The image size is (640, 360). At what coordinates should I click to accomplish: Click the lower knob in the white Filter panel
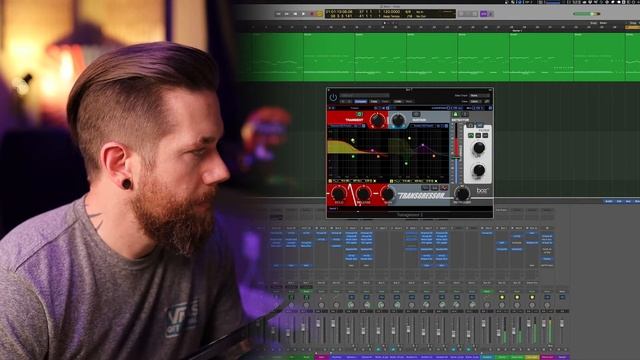tap(478, 170)
